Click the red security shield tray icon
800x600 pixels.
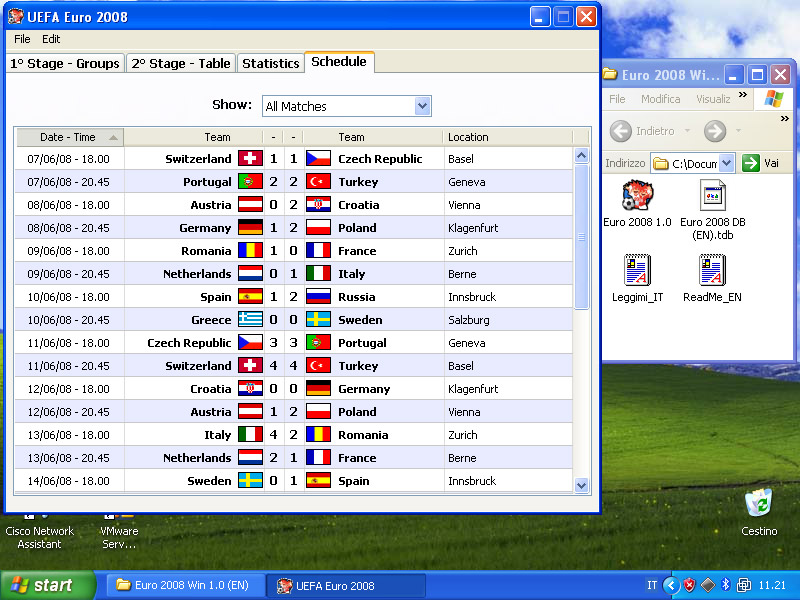tap(689, 585)
